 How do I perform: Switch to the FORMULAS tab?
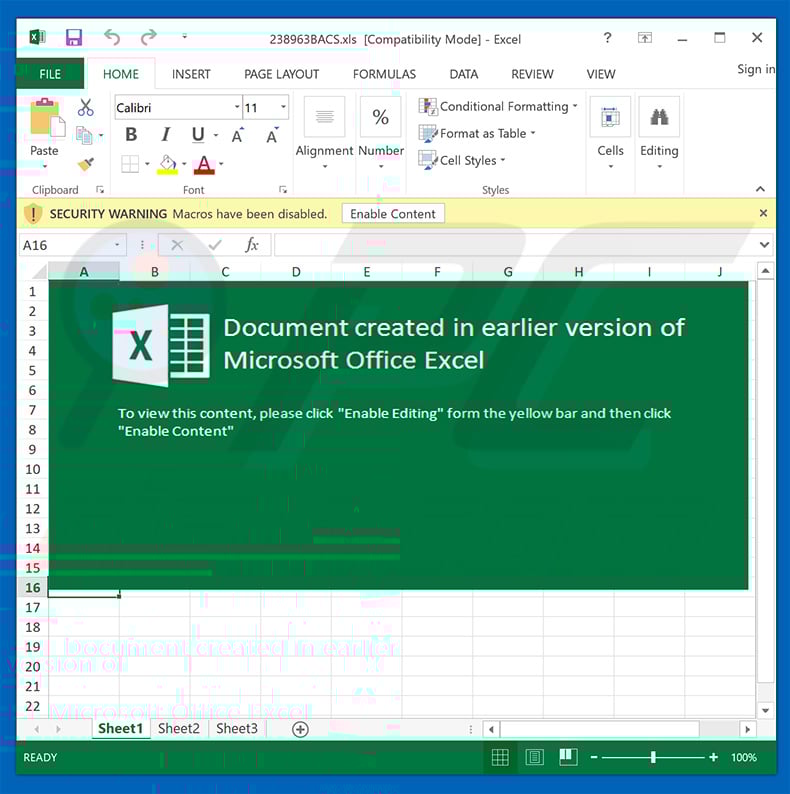click(384, 74)
